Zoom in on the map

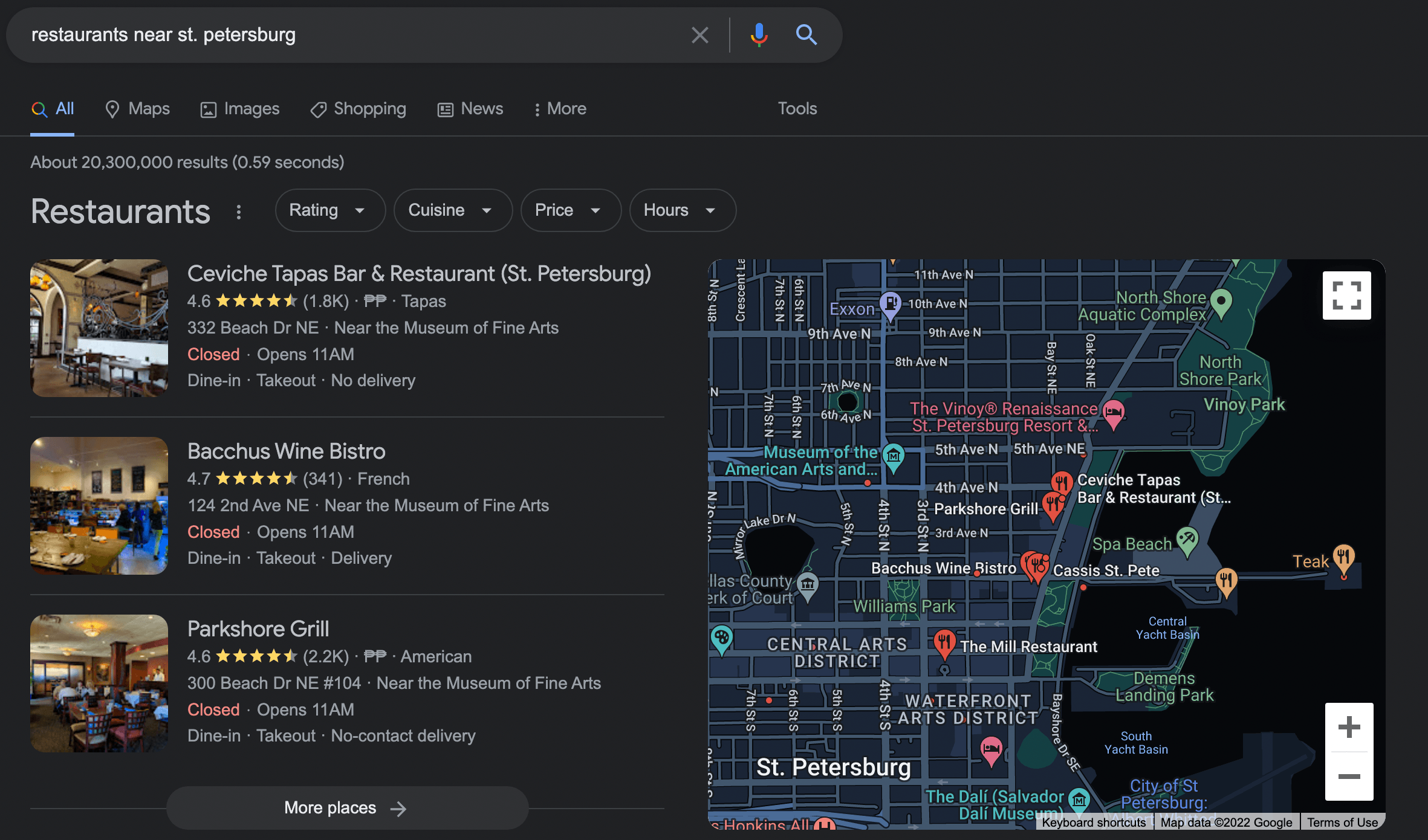pos(1349,727)
